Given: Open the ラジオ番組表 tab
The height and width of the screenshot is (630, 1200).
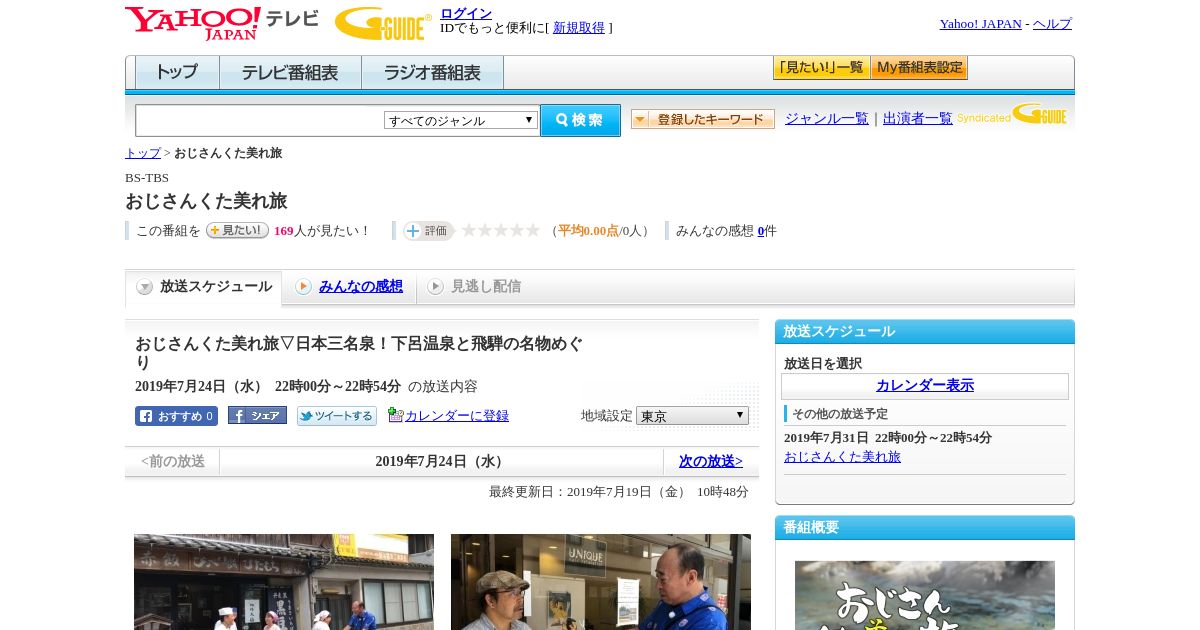Looking at the screenshot, I should (433, 73).
